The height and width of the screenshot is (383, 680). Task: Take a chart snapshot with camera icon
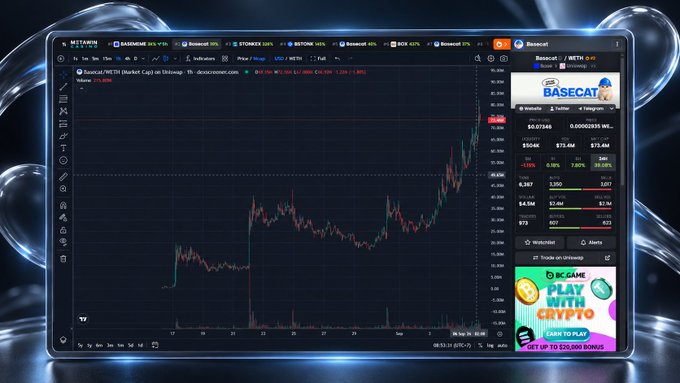coord(503,59)
